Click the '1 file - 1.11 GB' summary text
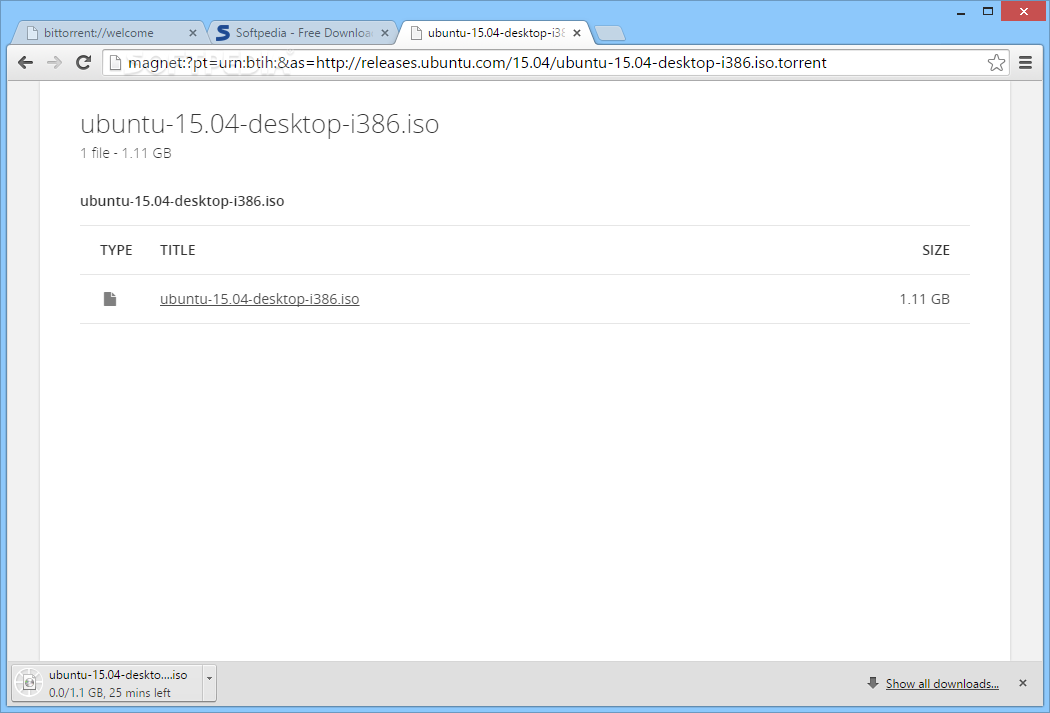 pyautogui.click(x=126, y=153)
